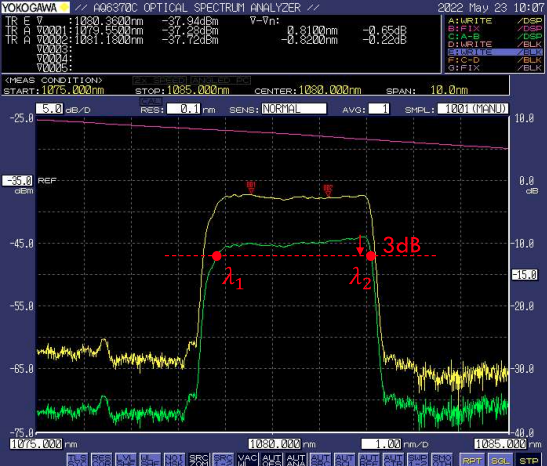This screenshot has width=547, height=466.
Task: Click the AUT CTR status indicator
Action: click(x=393, y=459)
